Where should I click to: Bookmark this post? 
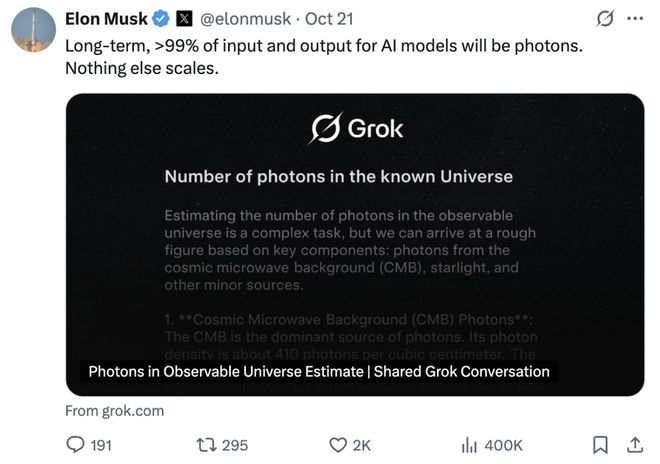coord(599,445)
